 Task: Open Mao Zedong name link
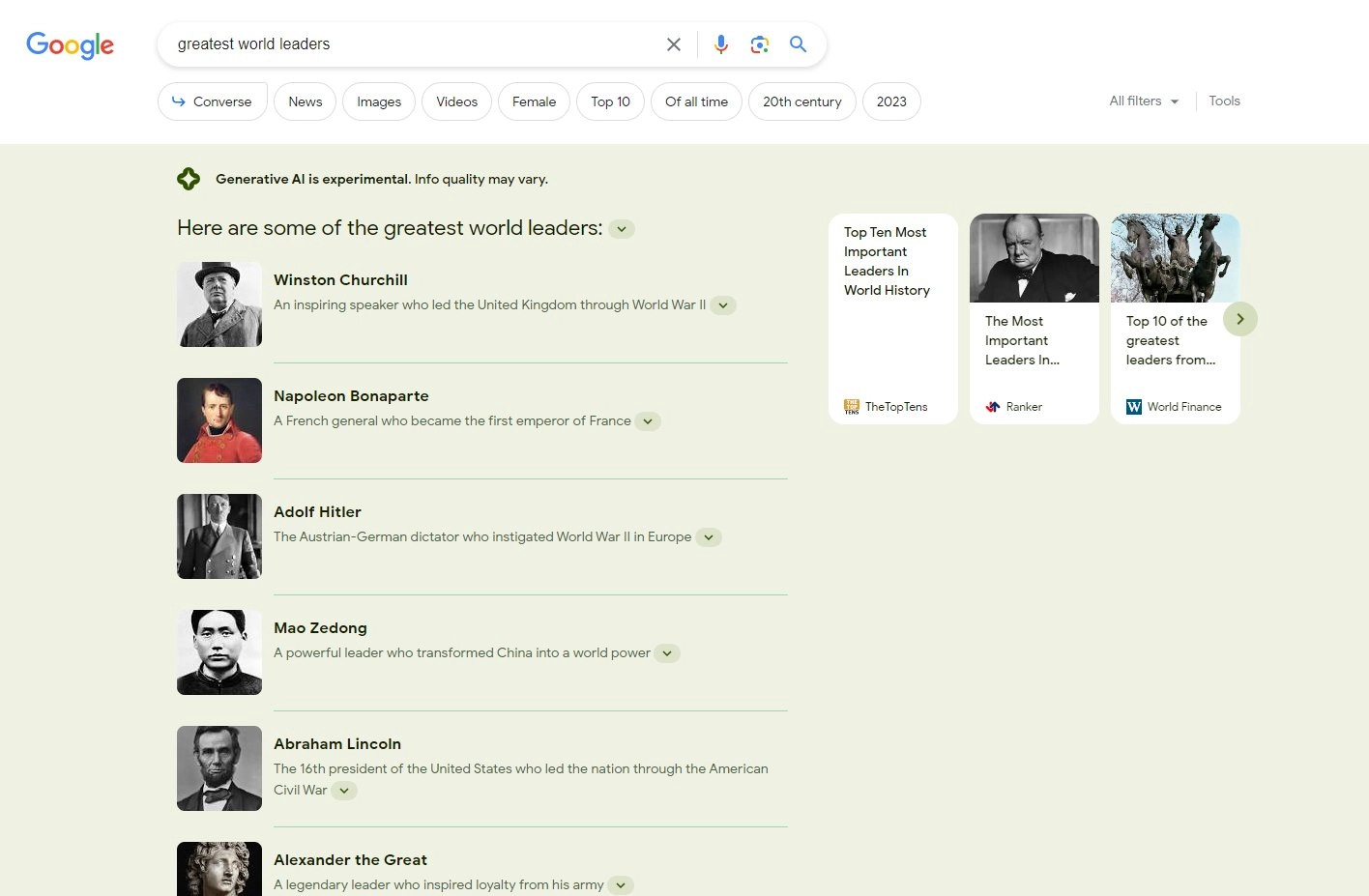point(320,627)
